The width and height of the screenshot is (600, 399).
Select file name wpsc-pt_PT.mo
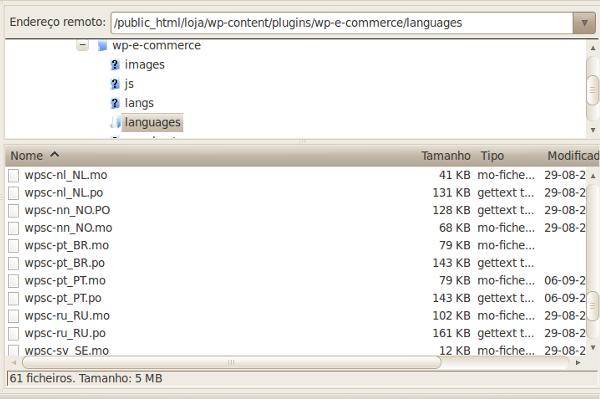point(65,281)
